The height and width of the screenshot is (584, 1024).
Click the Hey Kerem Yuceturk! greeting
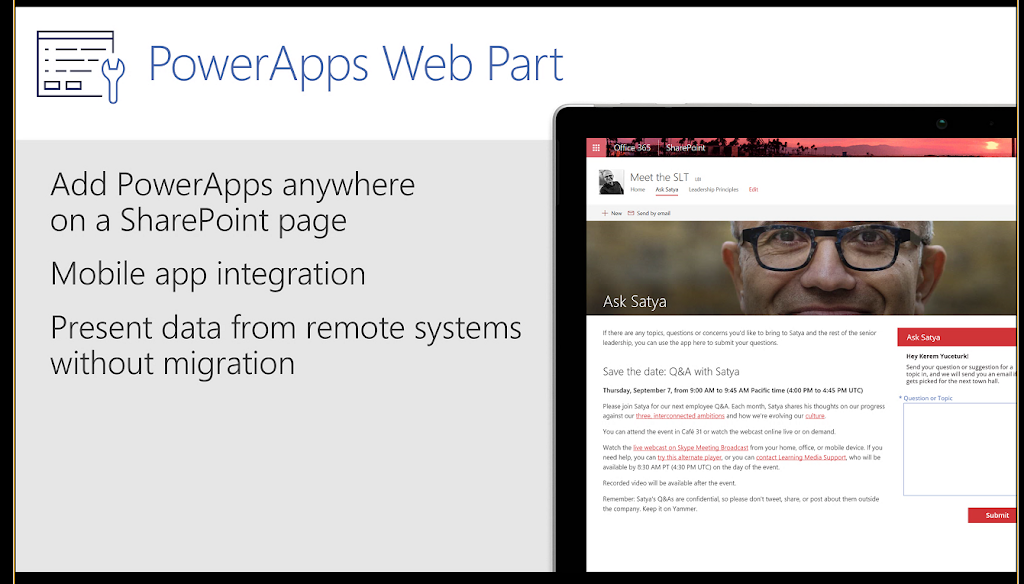point(937,356)
